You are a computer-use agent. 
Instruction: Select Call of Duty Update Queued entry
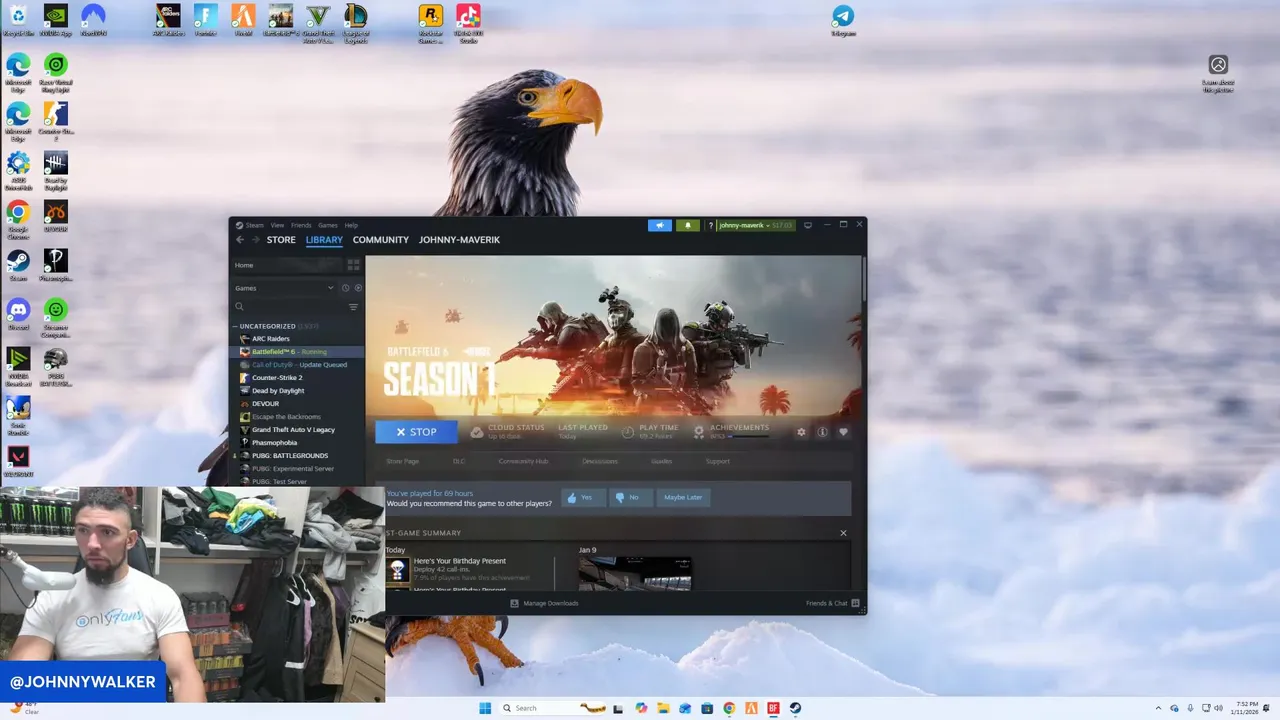pos(299,365)
